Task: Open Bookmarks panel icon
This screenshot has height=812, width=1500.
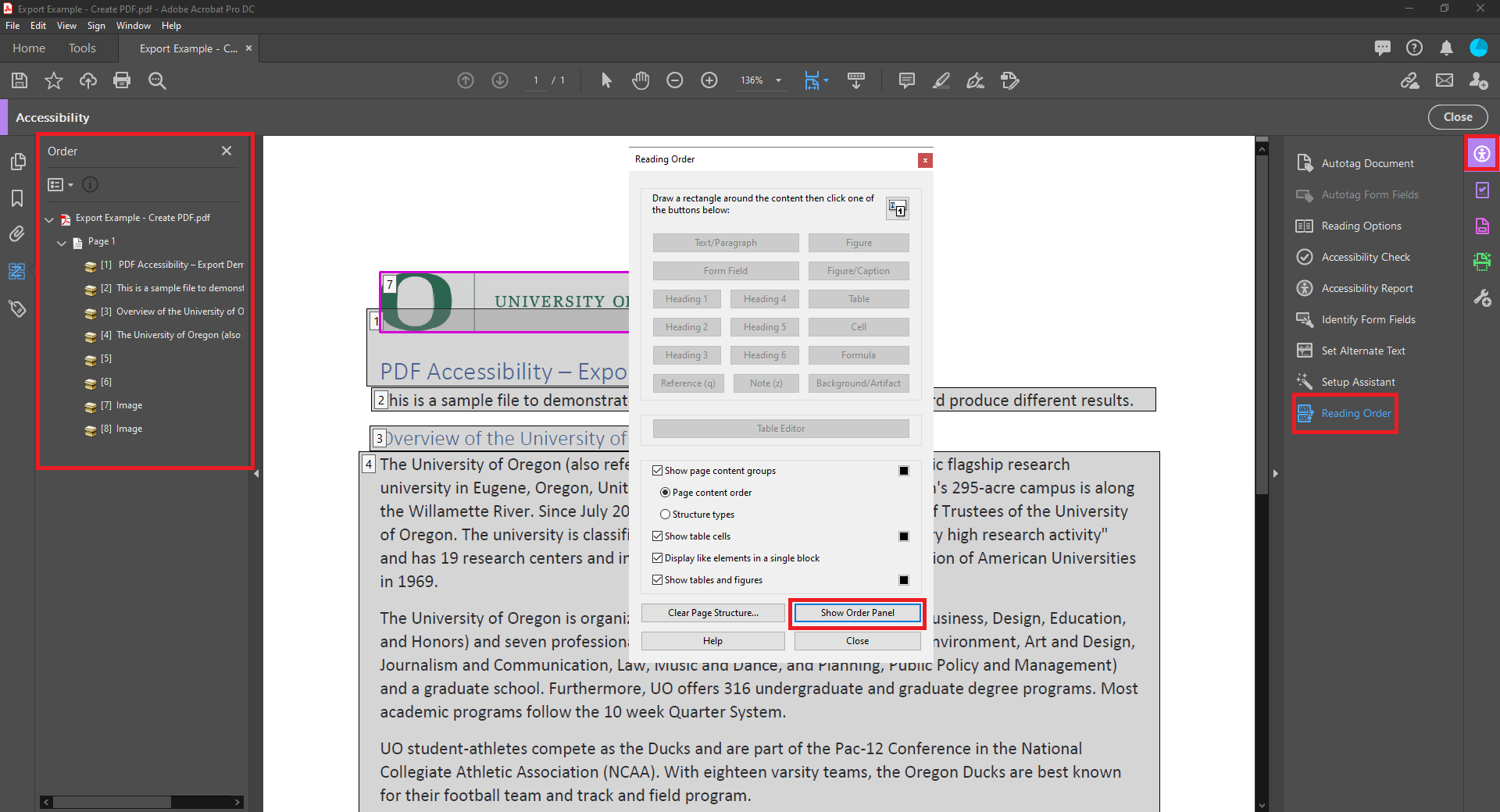Action: pos(17,198)
